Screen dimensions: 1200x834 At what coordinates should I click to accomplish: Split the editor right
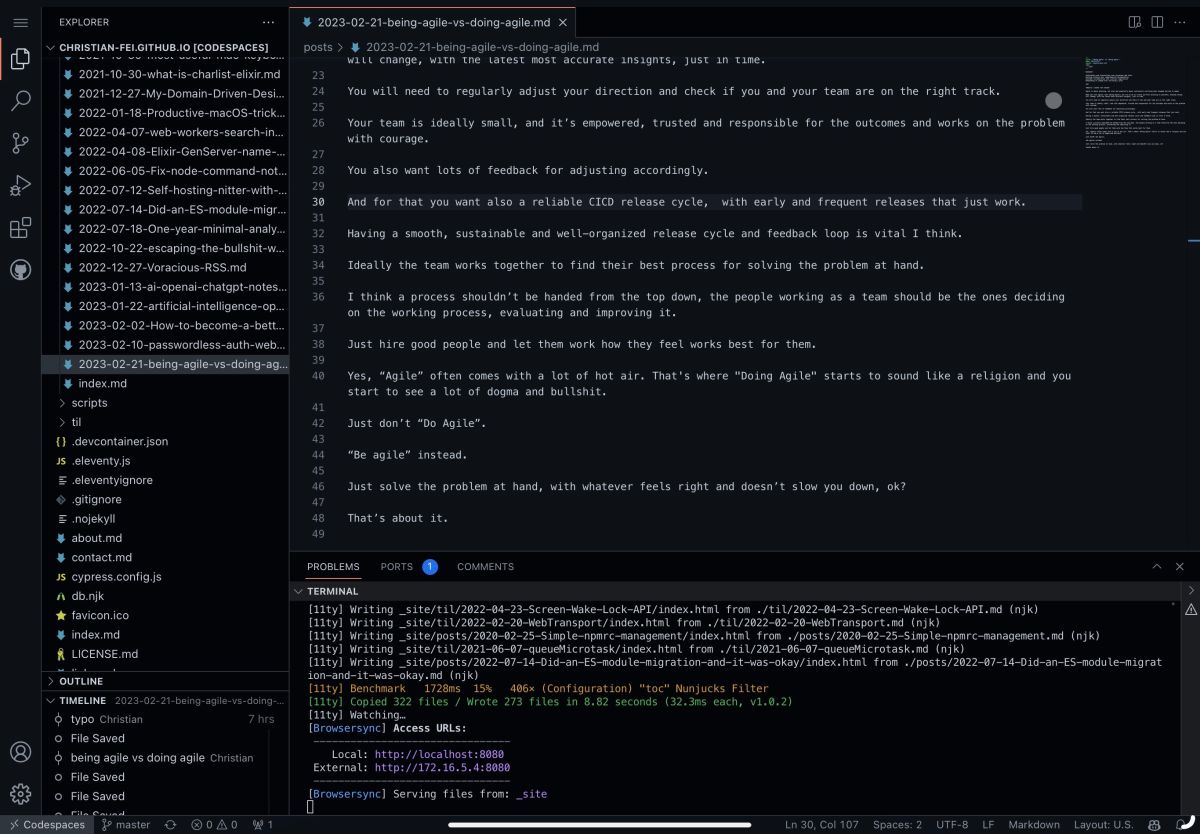[1157, 21]
